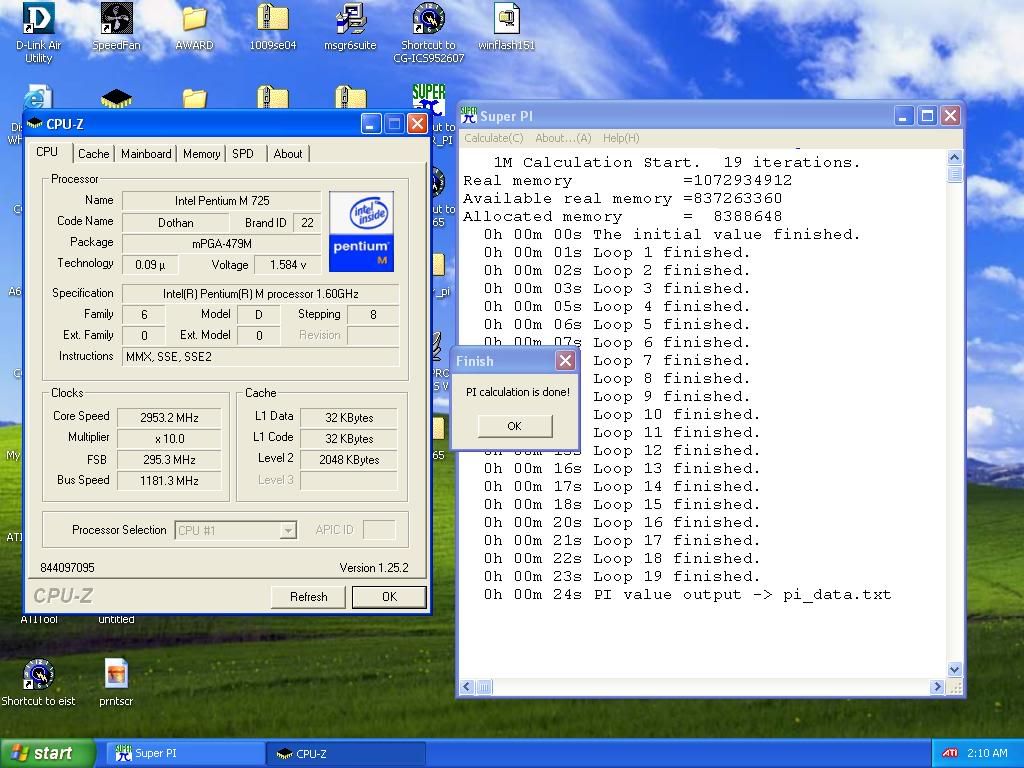The width and height of the screenshot is (1024, 768).
Task: Click the FSB value 295.3 MHz
Action: pyautogui.click(x=169, y=460)
